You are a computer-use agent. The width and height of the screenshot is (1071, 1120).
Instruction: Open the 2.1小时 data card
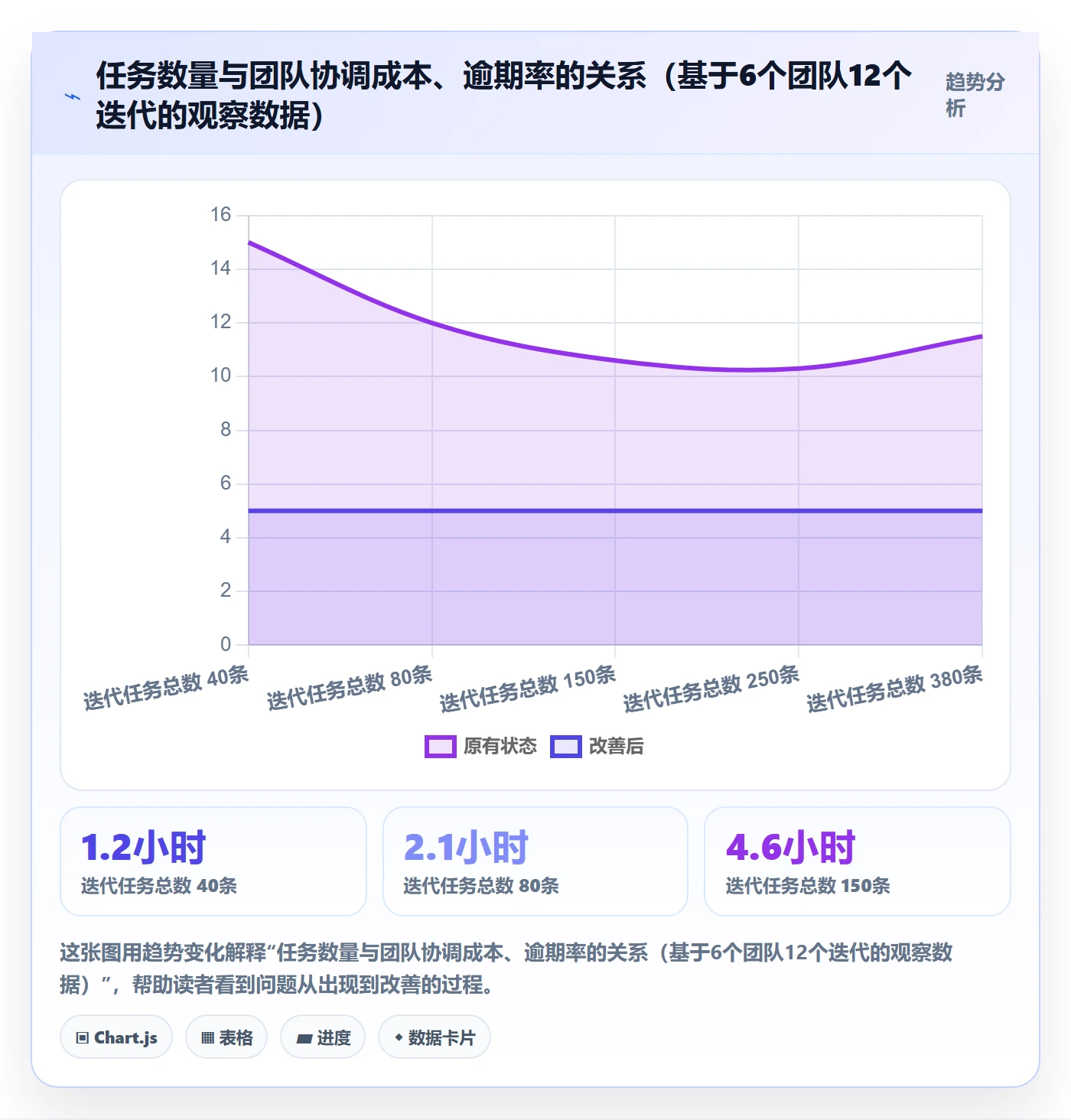point(535,861)
